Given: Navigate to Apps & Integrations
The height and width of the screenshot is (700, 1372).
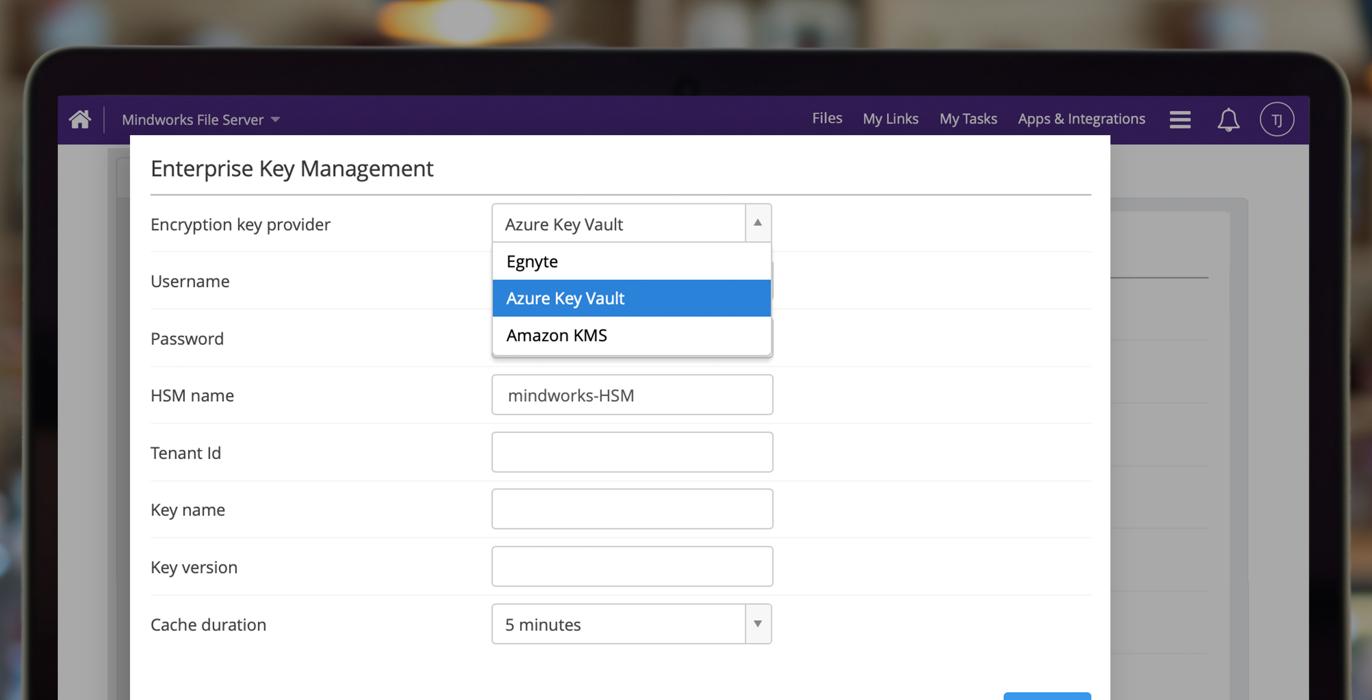Looking at the screenshot, I should 1081,119.
